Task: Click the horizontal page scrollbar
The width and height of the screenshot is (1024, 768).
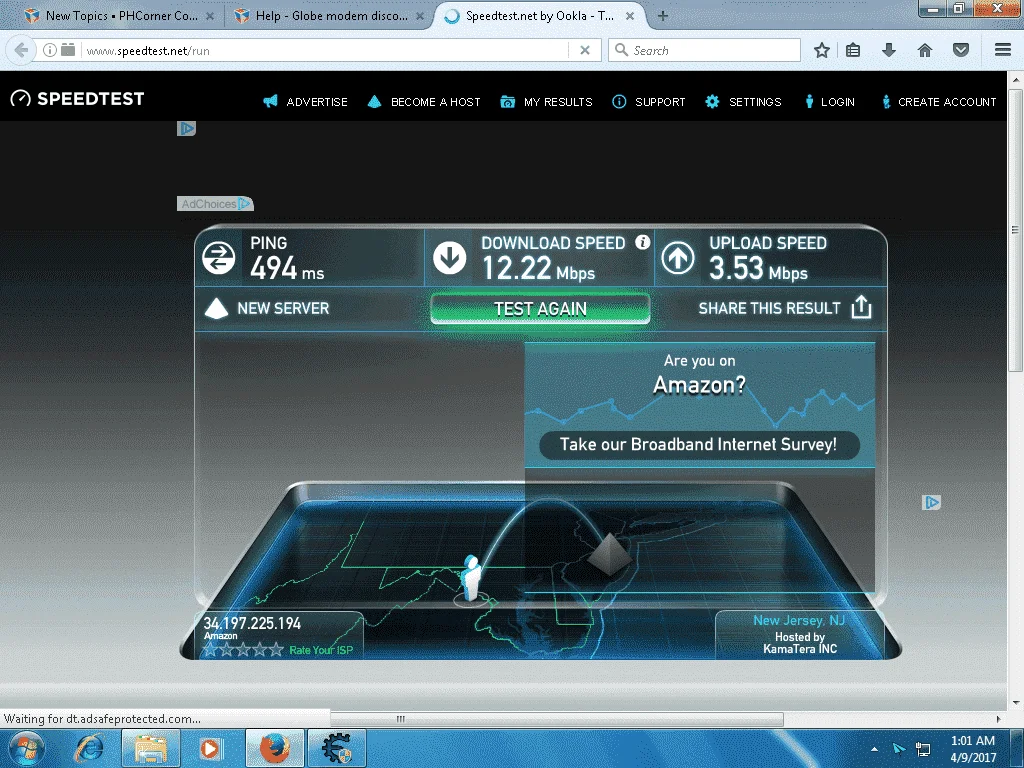Action: tap(556, 719)
